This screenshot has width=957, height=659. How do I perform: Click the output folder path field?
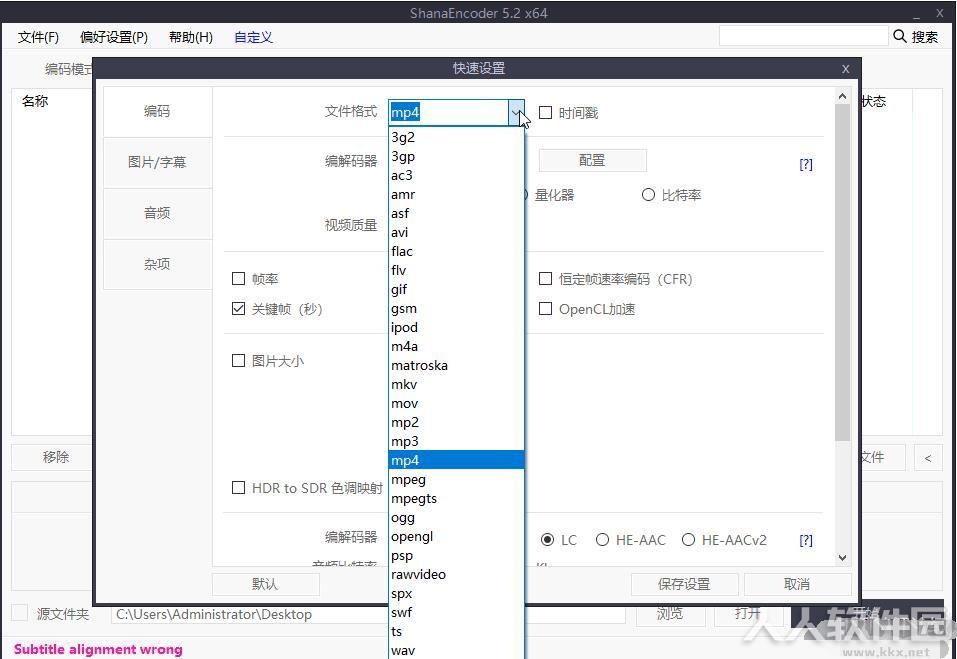(368, 614)
